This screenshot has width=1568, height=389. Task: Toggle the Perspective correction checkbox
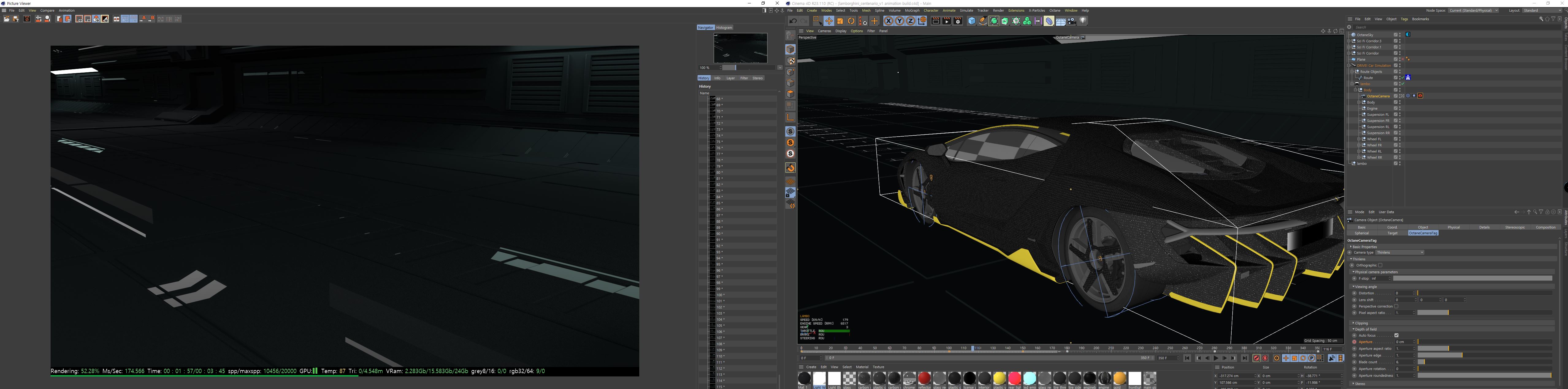1396,306
